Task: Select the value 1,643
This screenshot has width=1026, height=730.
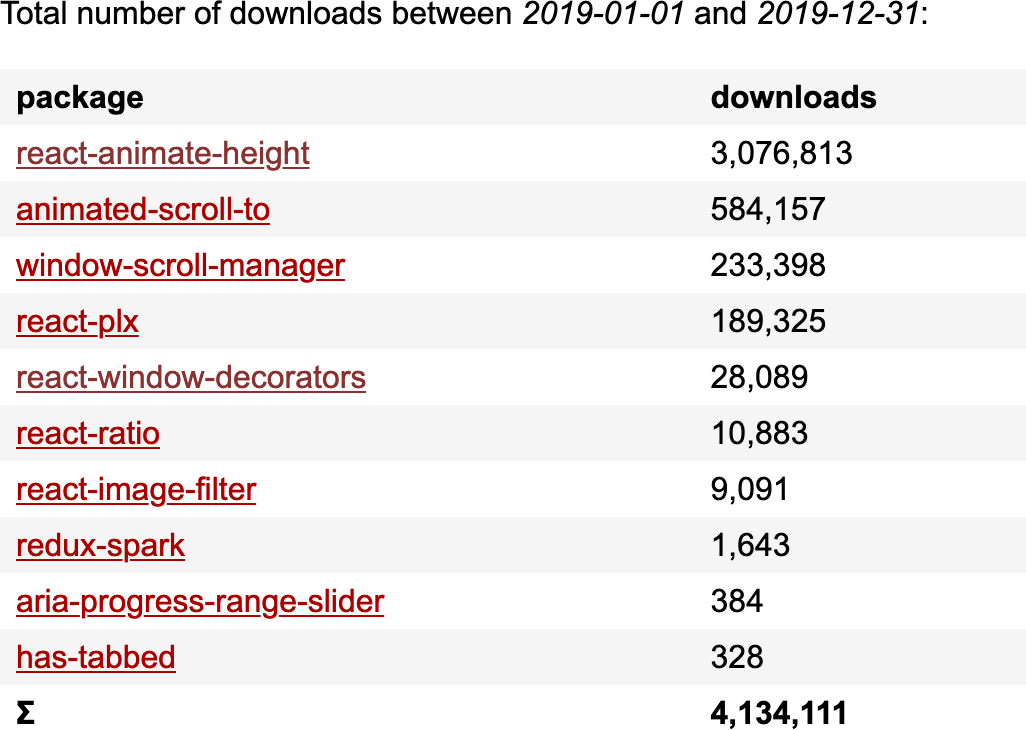Action: tap(751, 546)
